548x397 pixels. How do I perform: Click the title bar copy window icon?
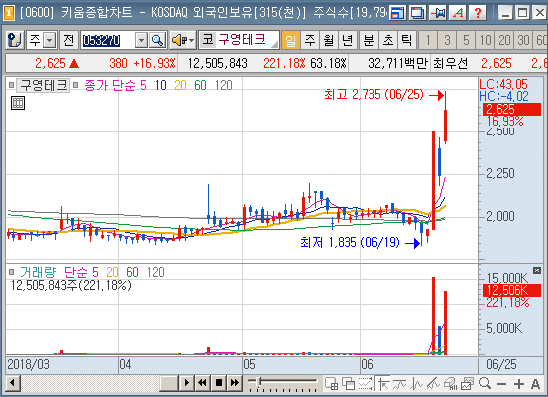coord(417,13)
